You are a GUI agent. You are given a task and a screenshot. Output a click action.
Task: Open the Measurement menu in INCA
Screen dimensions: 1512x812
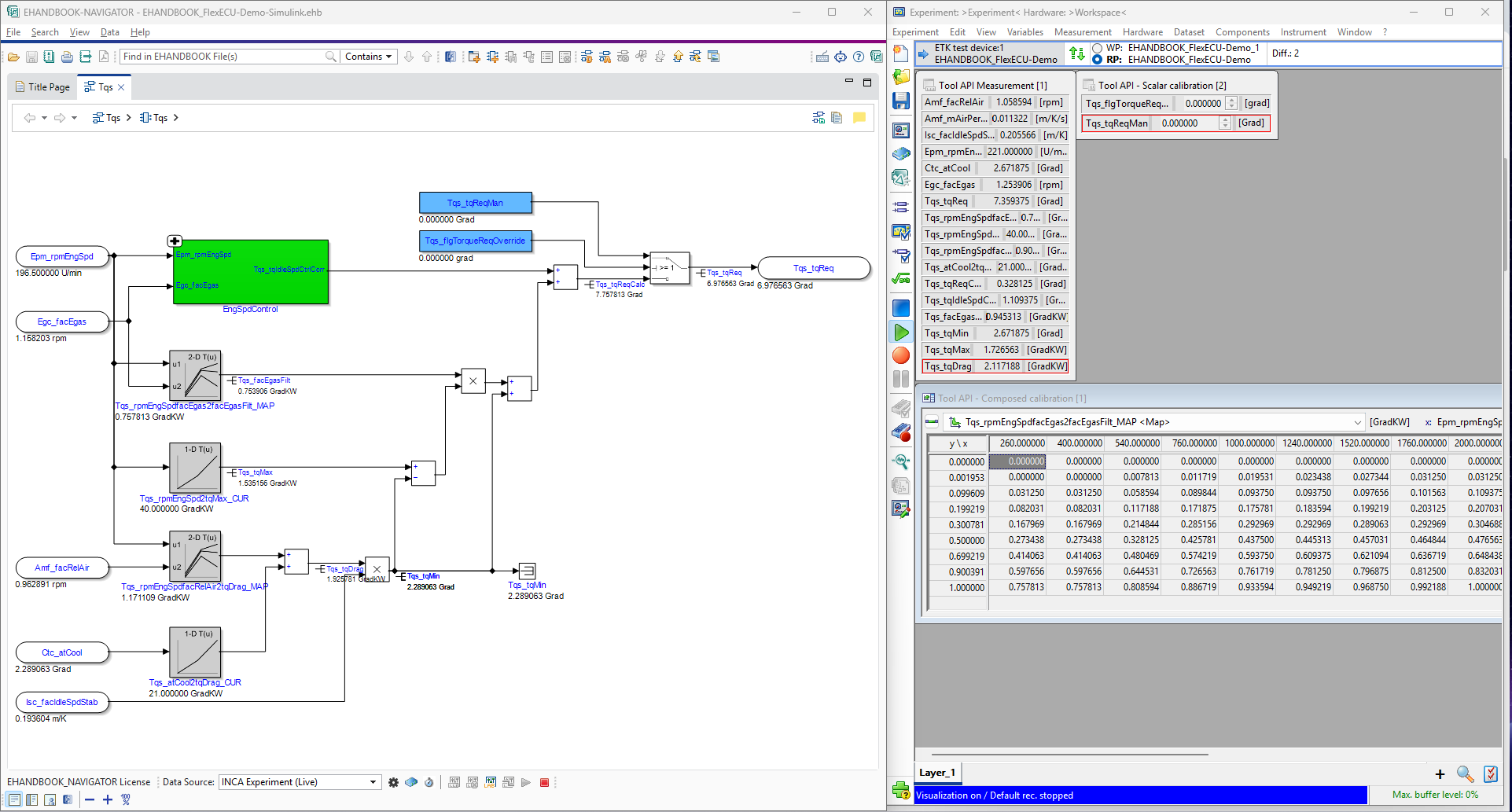point(1083,32)
